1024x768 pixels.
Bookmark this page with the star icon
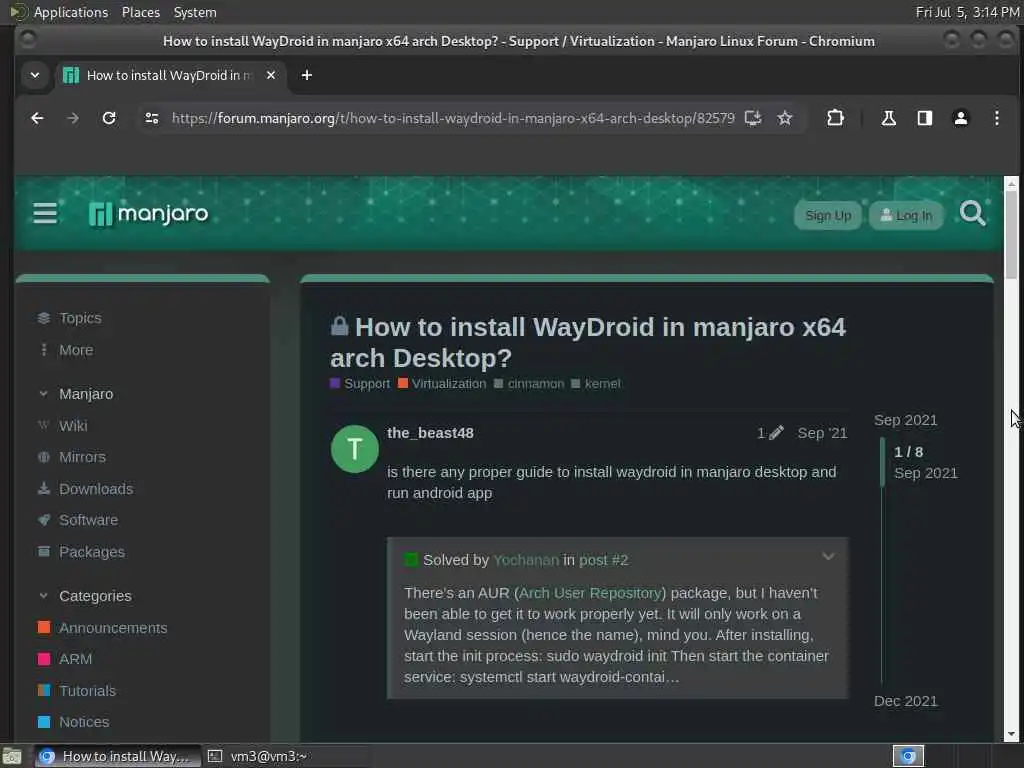(x=785, y=118)
